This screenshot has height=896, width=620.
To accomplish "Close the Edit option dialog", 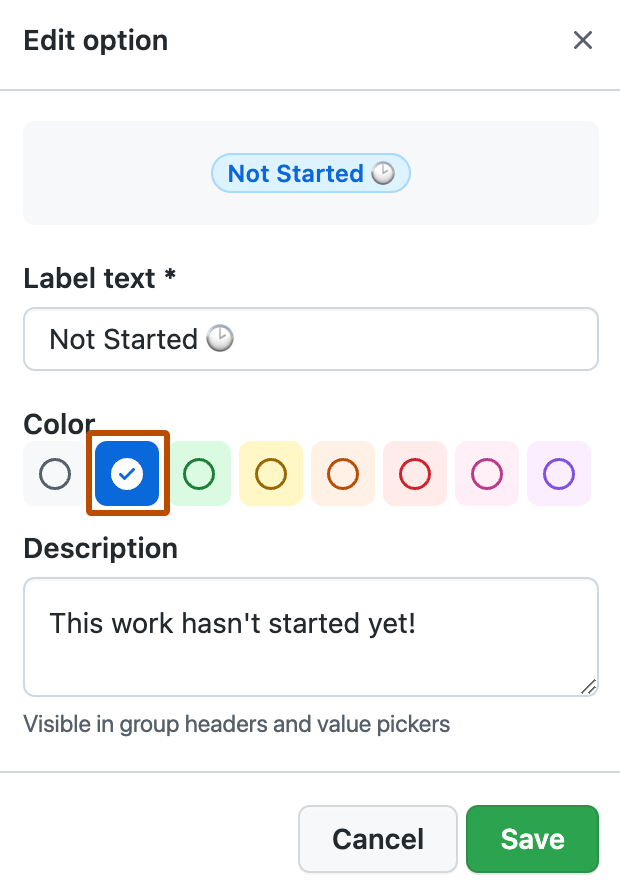I will point(583,40).
